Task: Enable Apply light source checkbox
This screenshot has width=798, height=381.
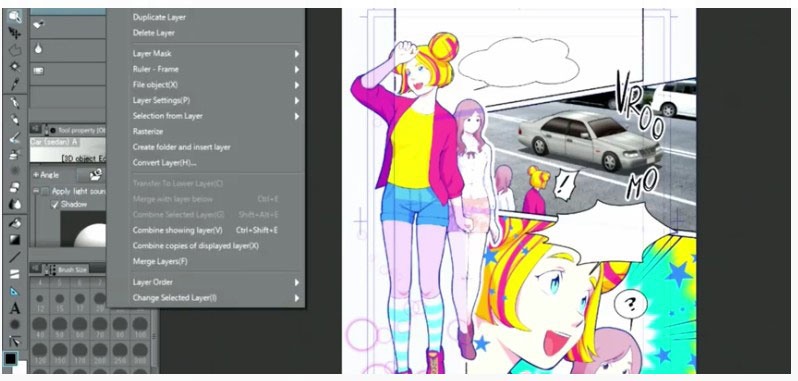Action: coord(45,191)
